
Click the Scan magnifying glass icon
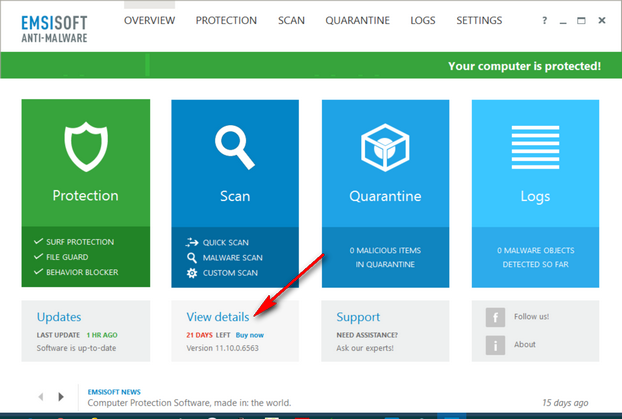point(235,147)
